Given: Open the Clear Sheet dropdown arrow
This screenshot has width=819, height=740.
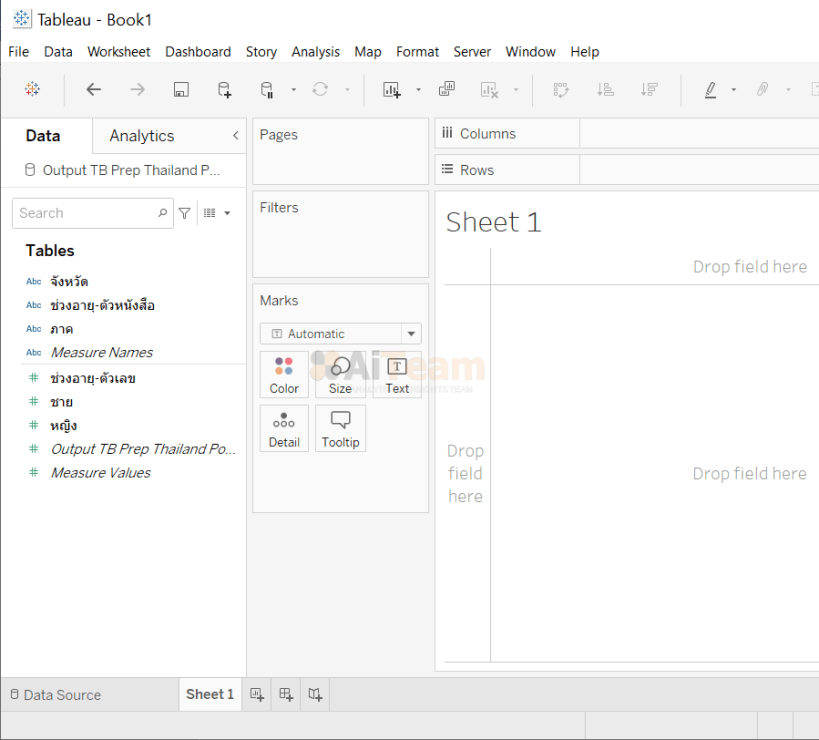Looking at the screenshot, I should [x=516, y=90].
